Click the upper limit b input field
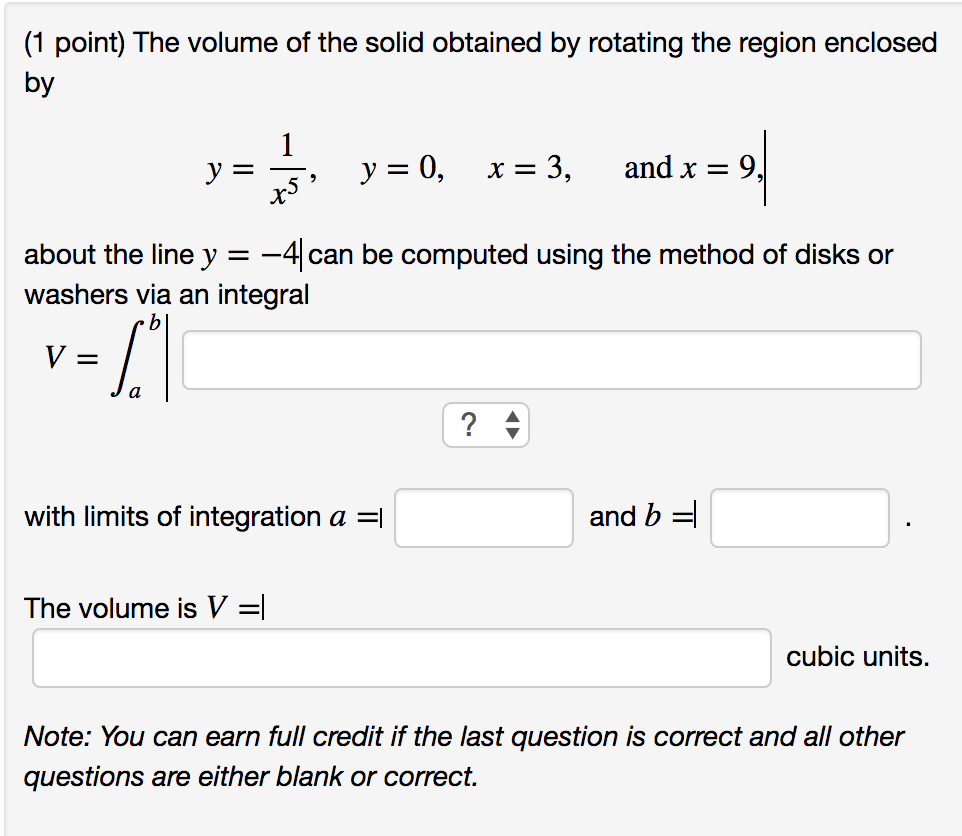The width and height of the screenshot is (962, 836). tap(798, 517)
